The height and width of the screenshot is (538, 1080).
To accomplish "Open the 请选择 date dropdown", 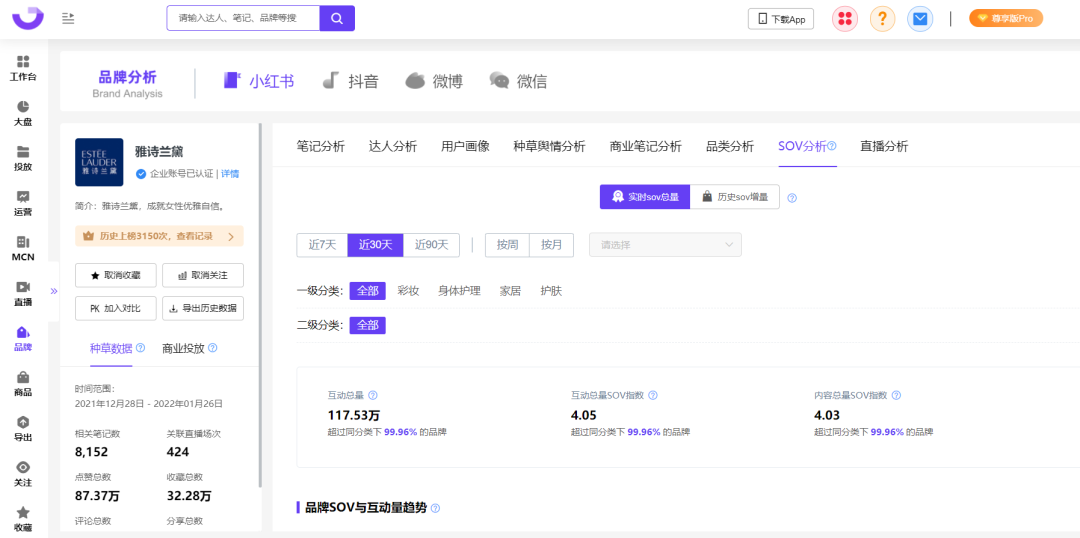I will coord(665,245).
